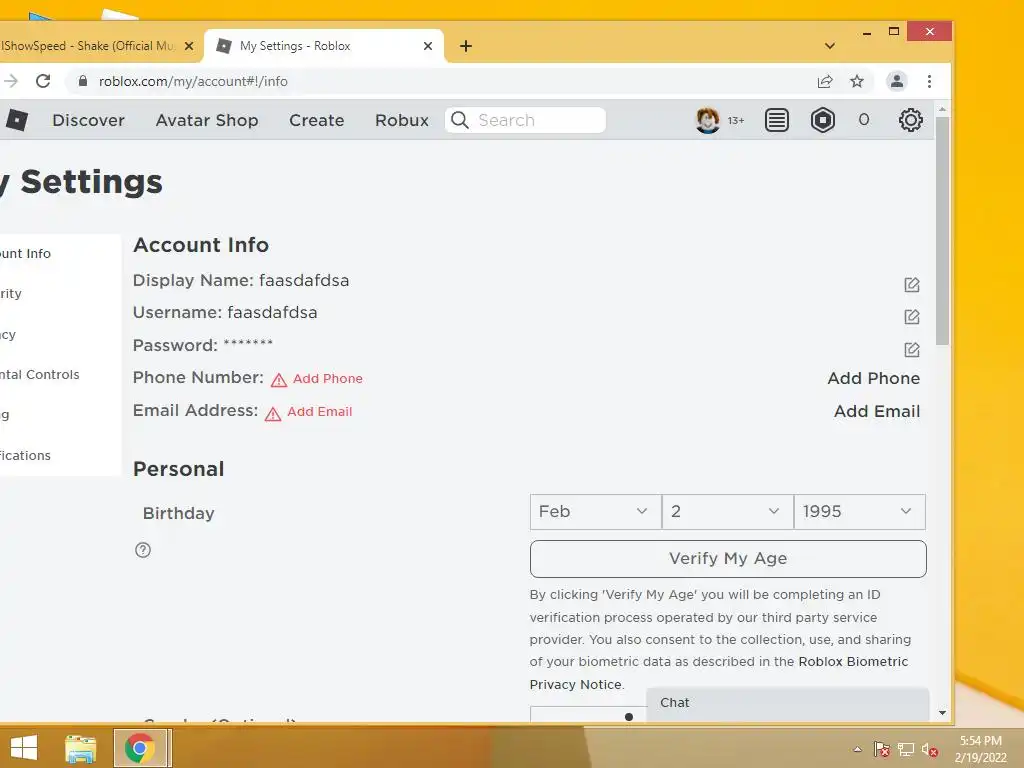The width and height of the screenshot is (1024, 768).
Task: Open the Chrome profile account icon
Action: click(897, 81)
